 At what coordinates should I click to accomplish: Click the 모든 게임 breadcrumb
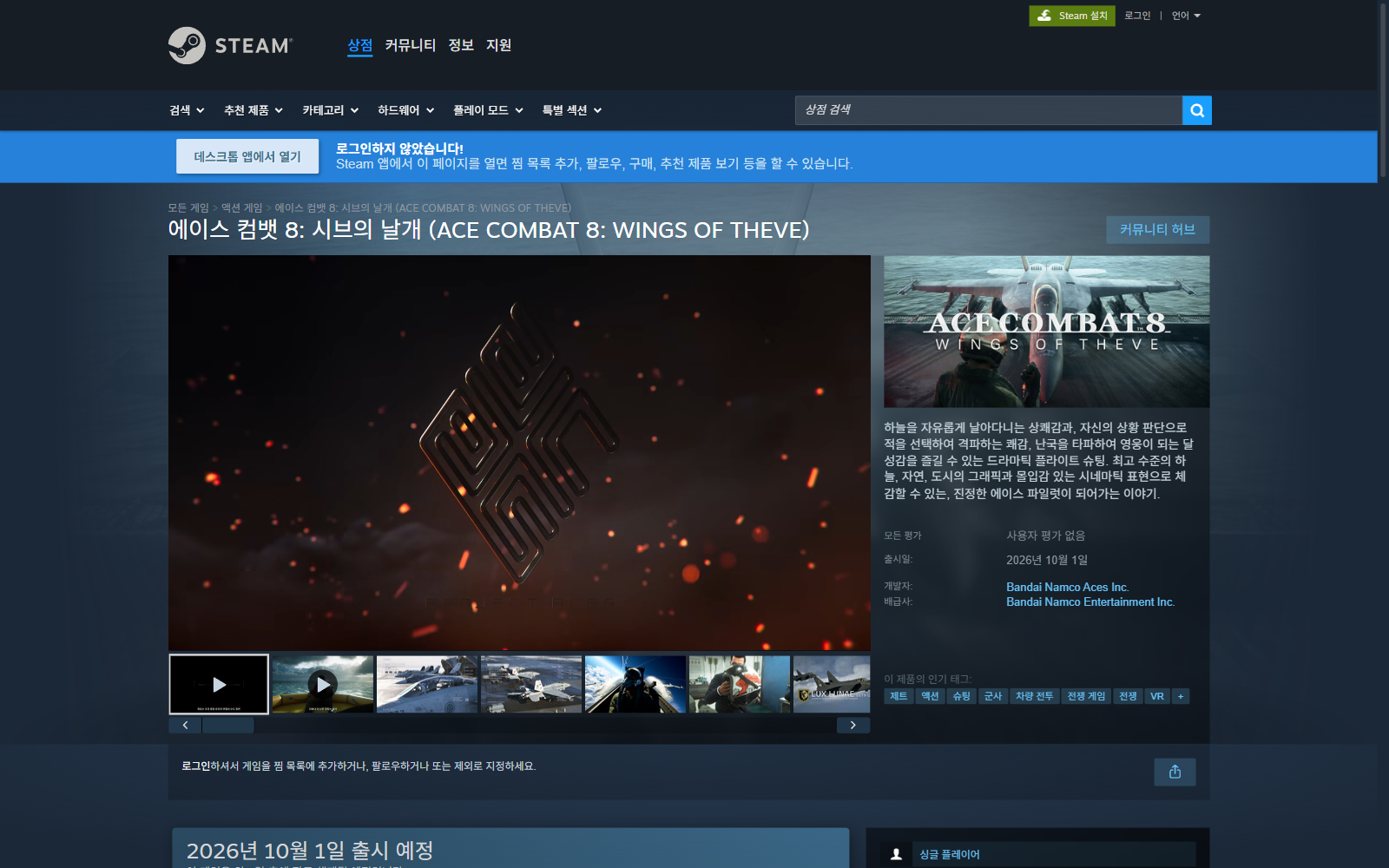[x=188, y=208]
